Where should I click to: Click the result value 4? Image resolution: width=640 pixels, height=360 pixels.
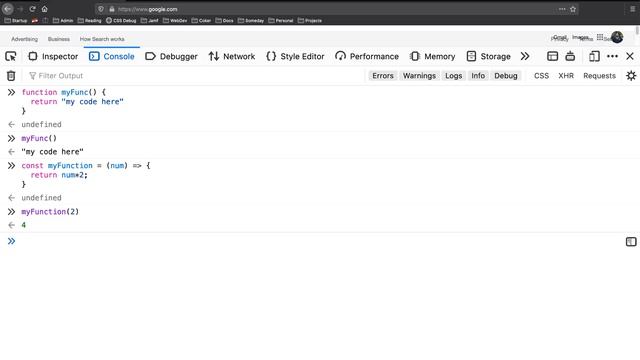(24, 225)
